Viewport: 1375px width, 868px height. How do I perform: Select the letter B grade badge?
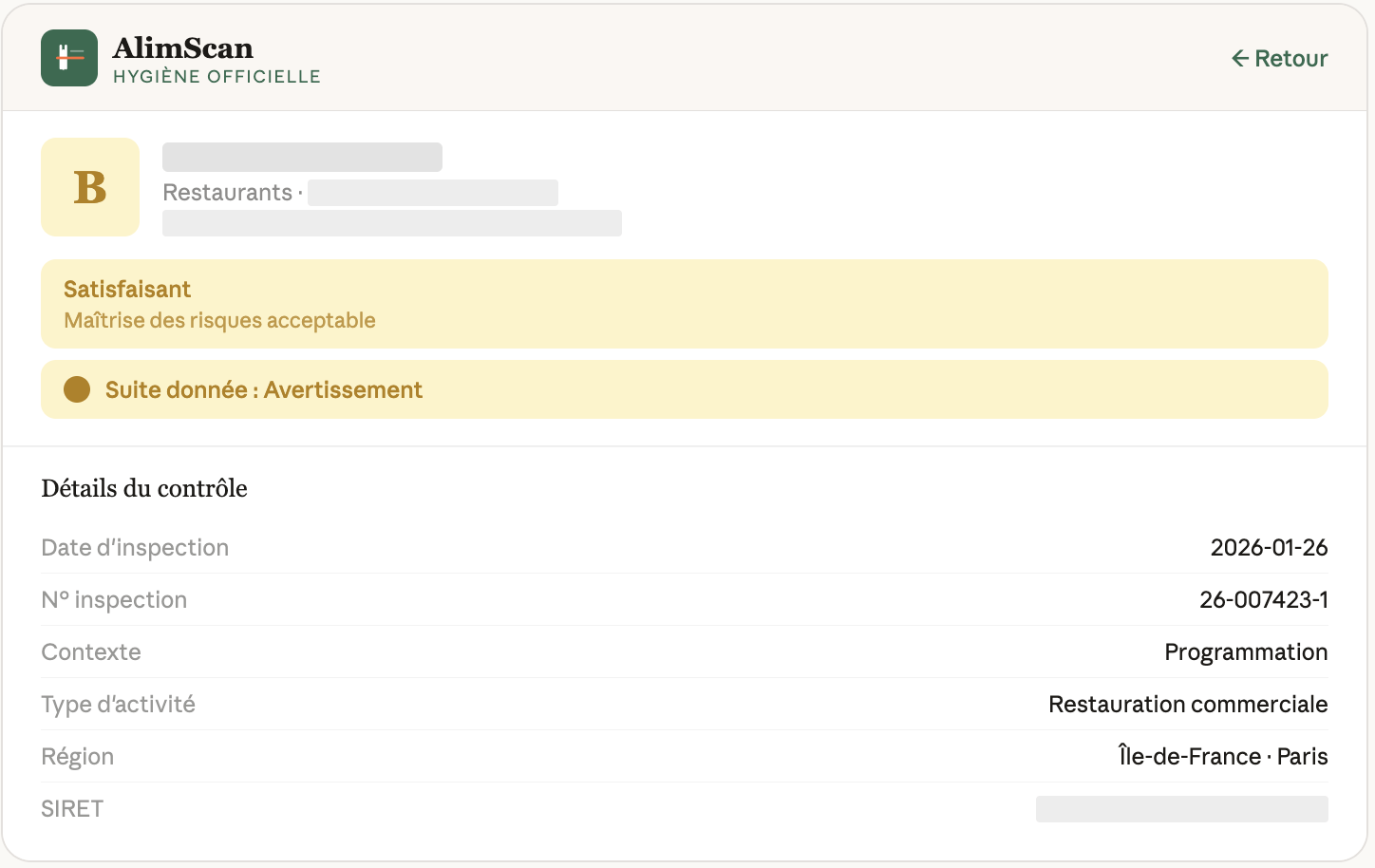pyautogui.click(x=89, y=187)
